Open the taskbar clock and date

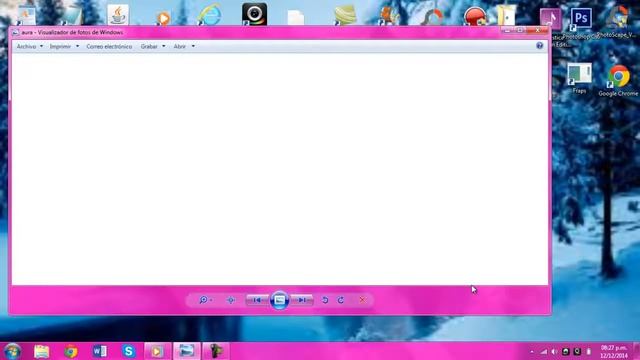(613, 351)
